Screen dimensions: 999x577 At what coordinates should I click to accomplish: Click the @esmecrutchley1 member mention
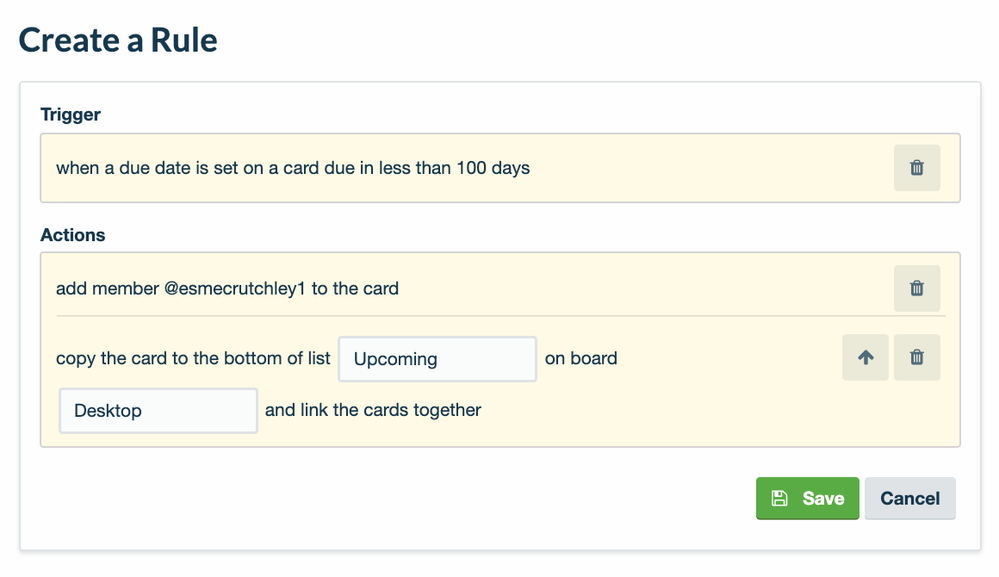coord(234,289)
